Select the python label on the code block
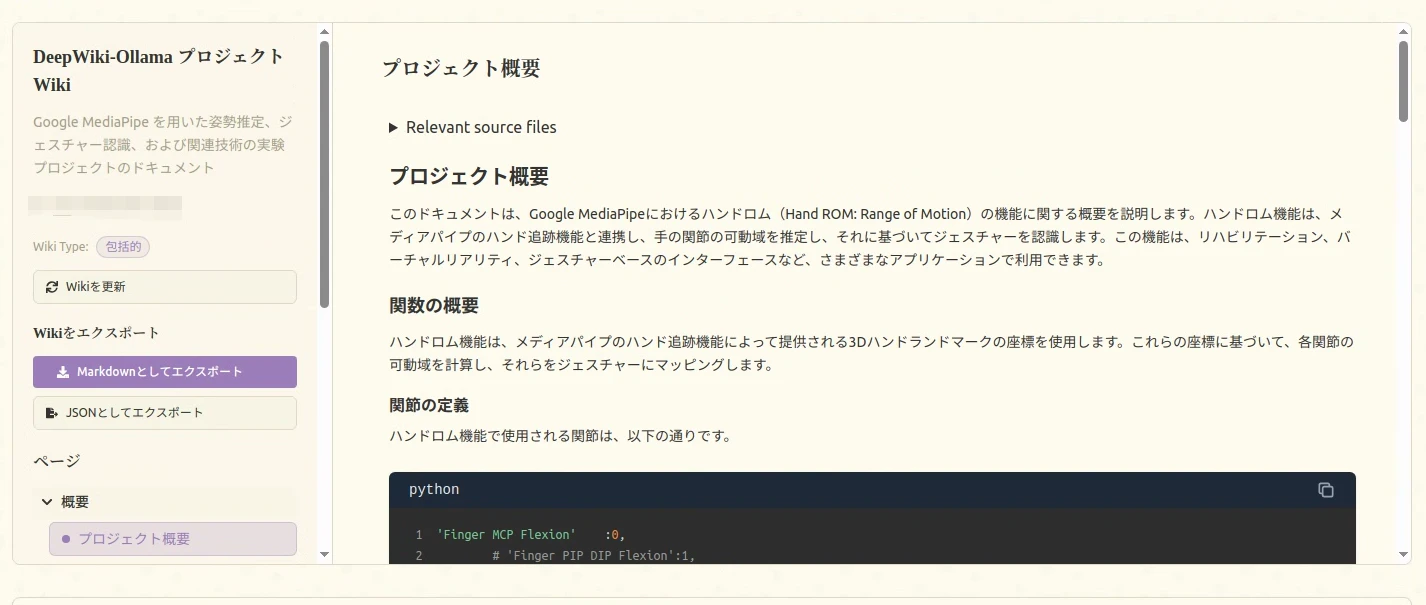This screenshot has height=605, width=1426. [433, 489]
